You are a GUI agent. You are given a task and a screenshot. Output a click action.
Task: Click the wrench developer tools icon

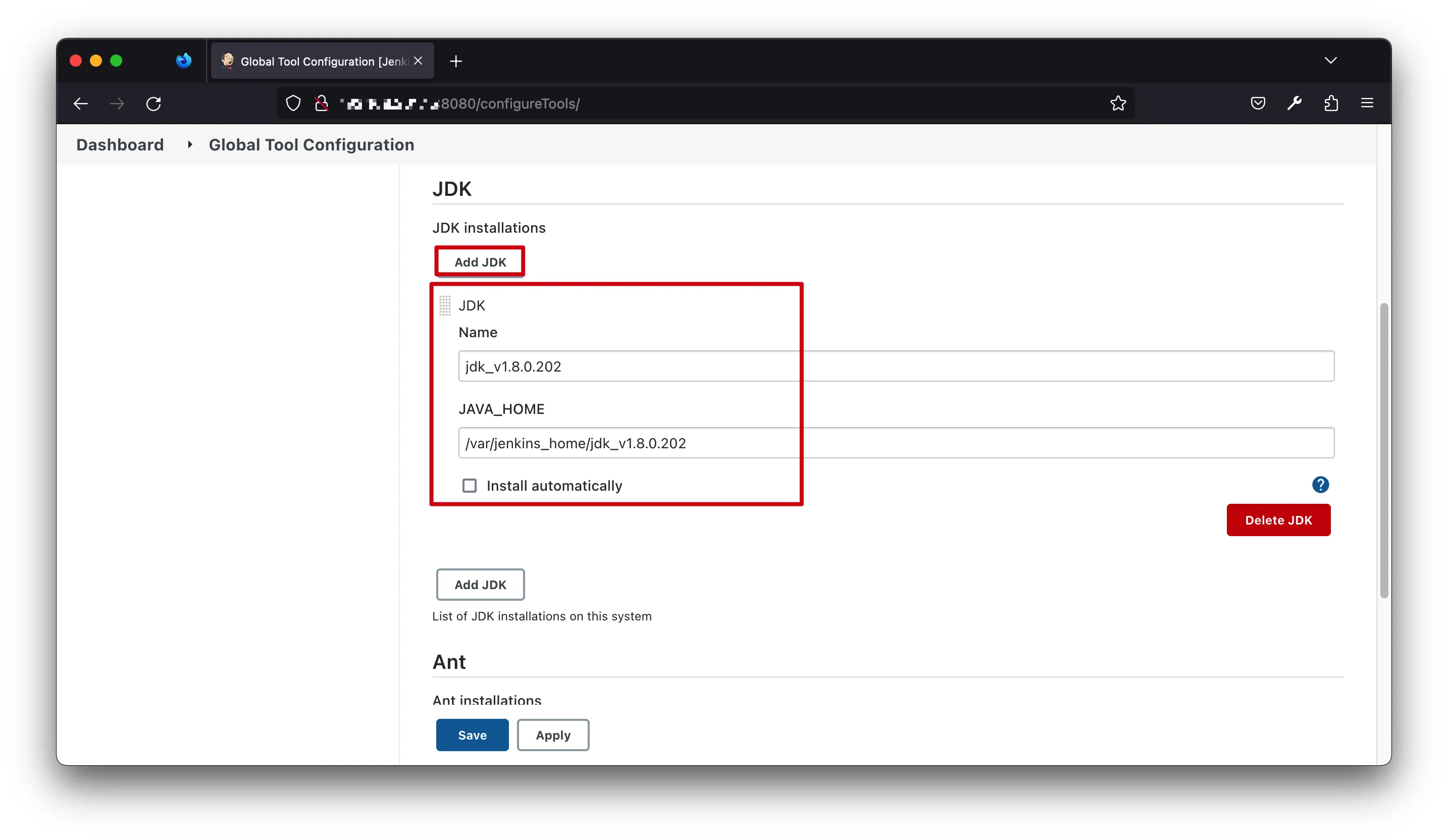[x=1294, y=103]
